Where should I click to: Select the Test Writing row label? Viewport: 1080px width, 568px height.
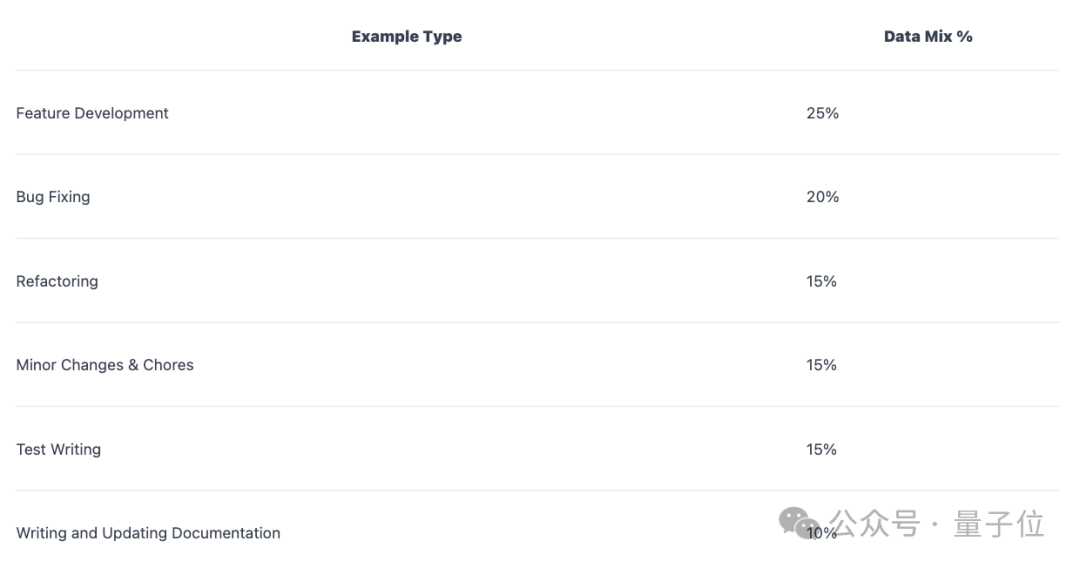coord(58,449)
